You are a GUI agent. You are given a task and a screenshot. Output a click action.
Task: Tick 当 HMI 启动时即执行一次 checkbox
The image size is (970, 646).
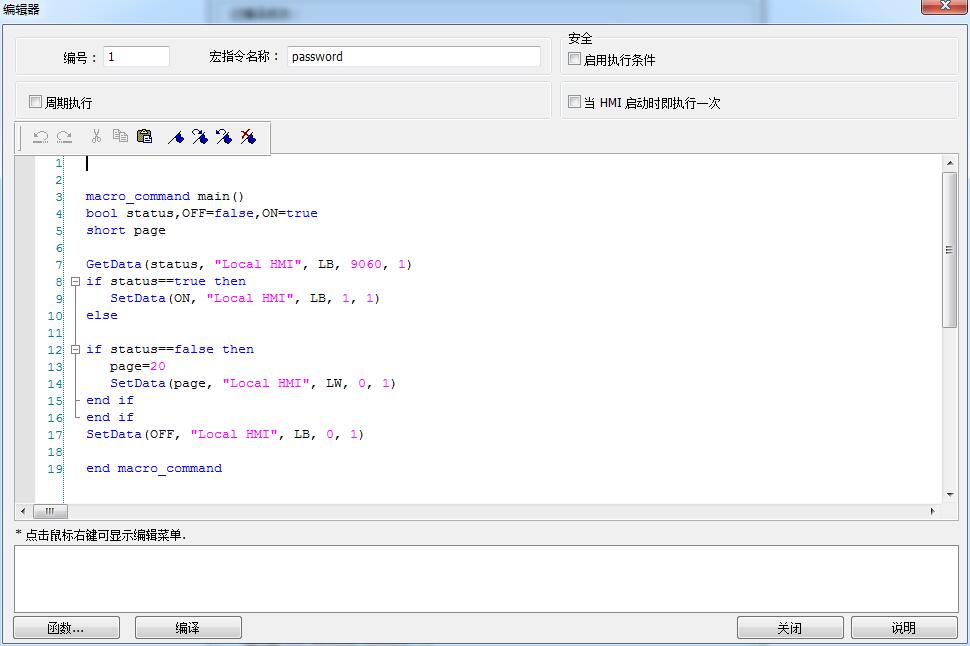click(x=574, y=102)
